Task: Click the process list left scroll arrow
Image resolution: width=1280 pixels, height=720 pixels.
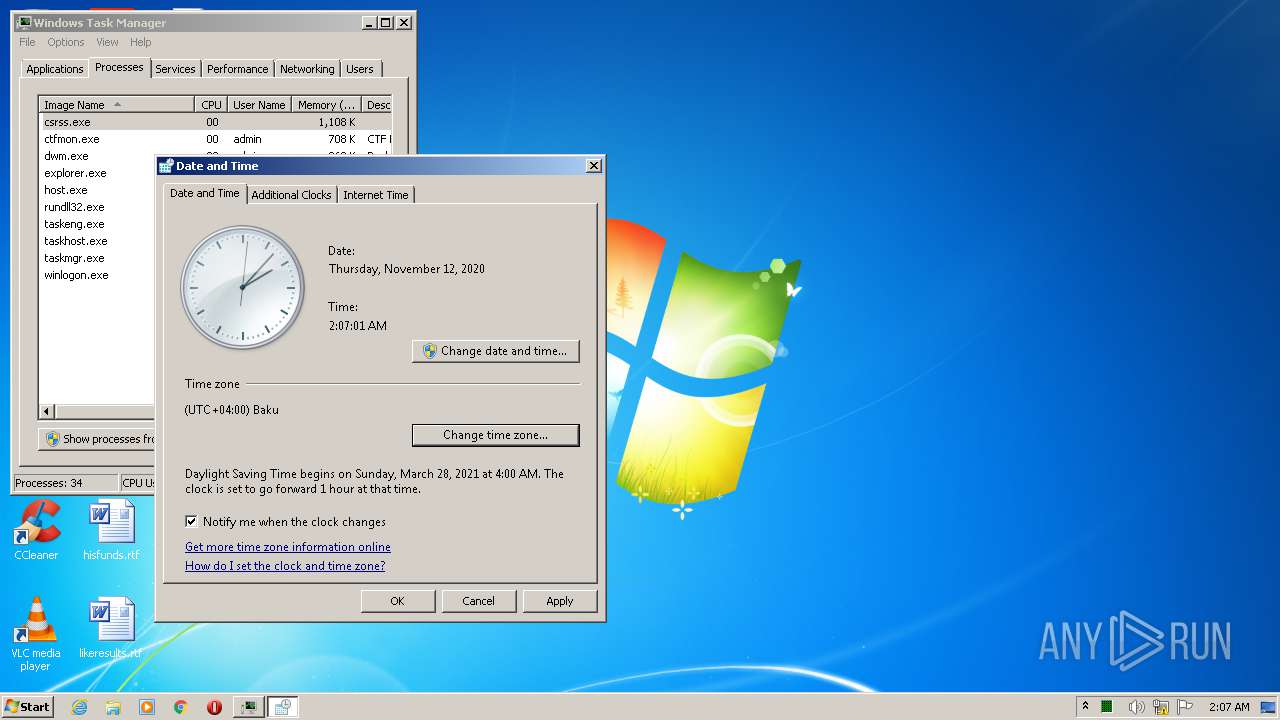Action: (47, 411)
